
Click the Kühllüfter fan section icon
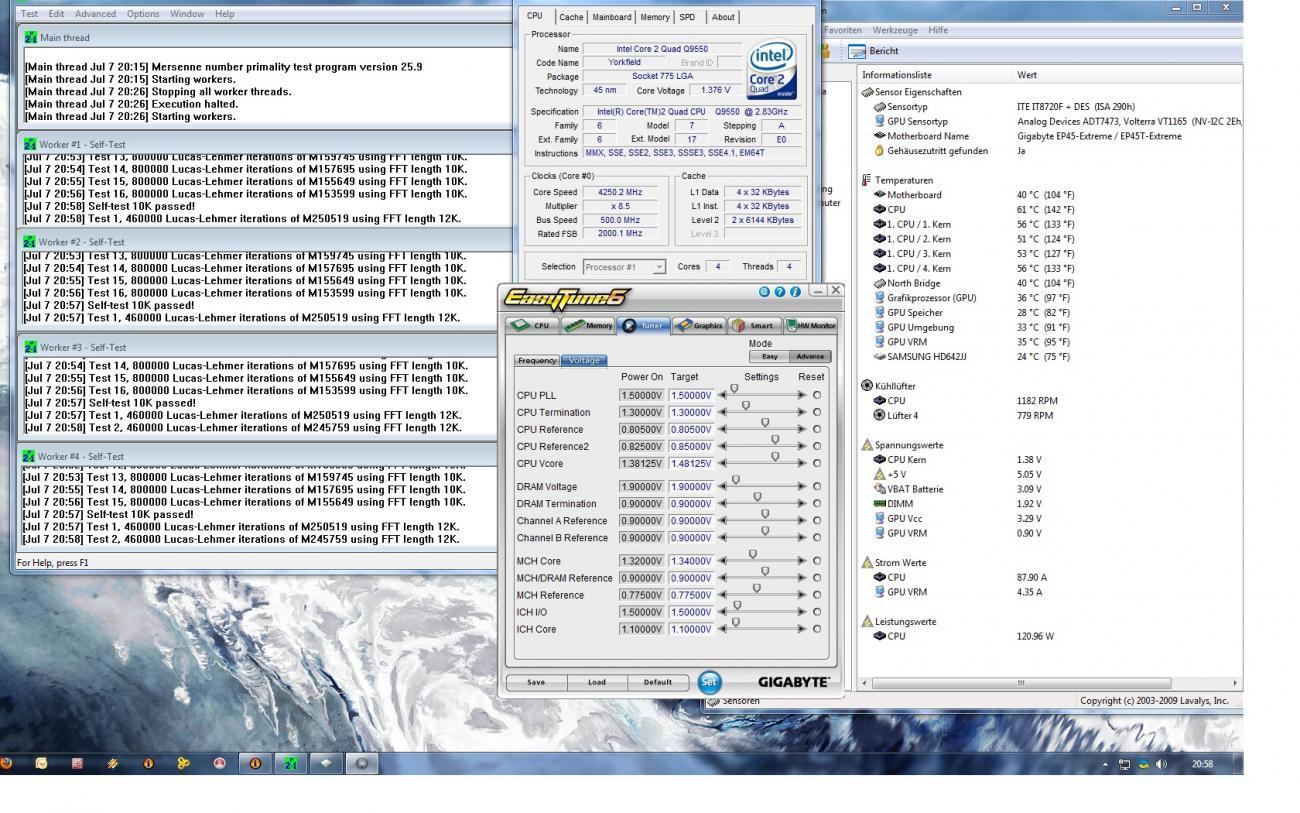pos(867,386)
